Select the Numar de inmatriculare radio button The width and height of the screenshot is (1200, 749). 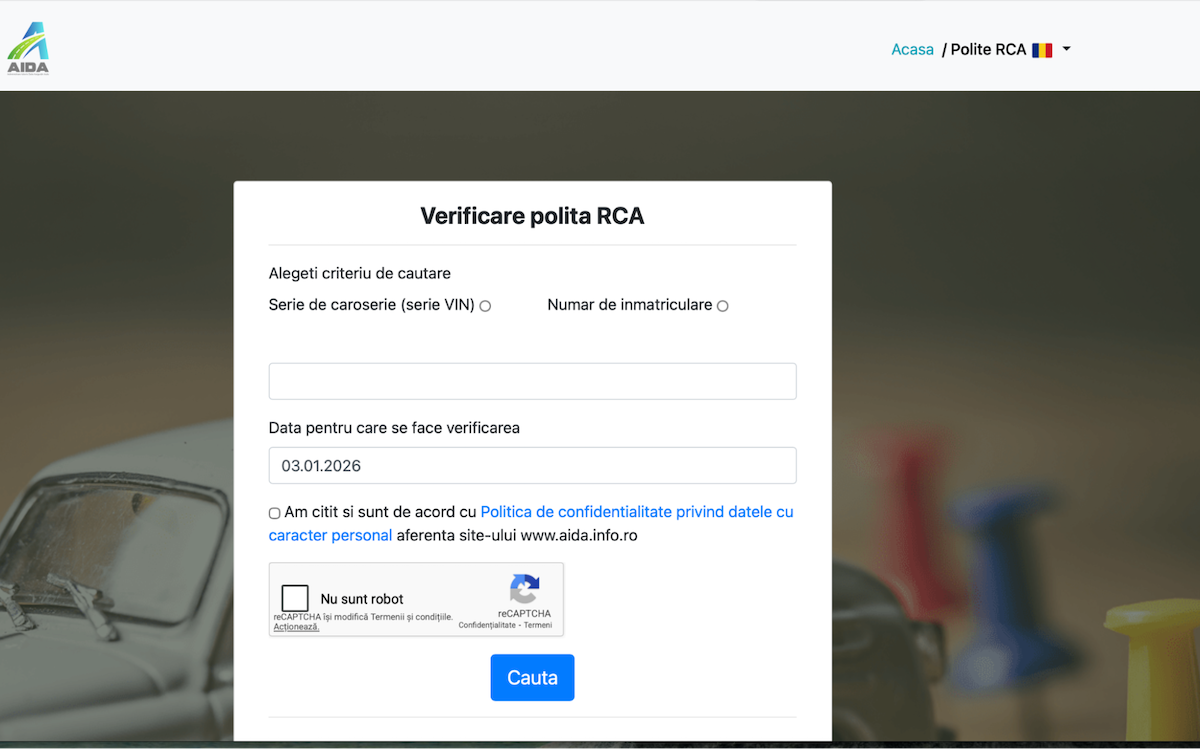(722, 305)
